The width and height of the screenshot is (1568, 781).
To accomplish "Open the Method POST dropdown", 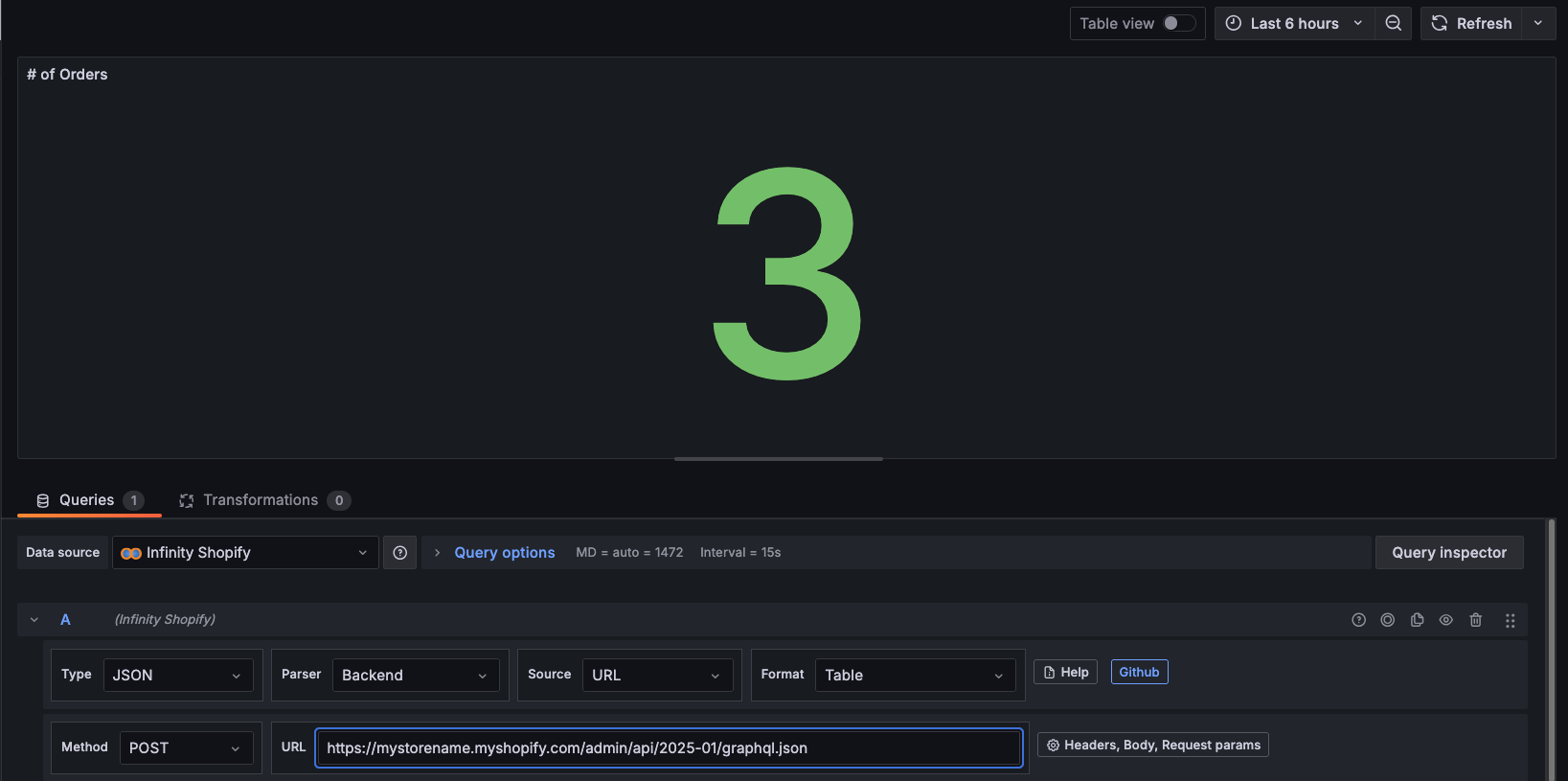I will [x=185, y=747].
